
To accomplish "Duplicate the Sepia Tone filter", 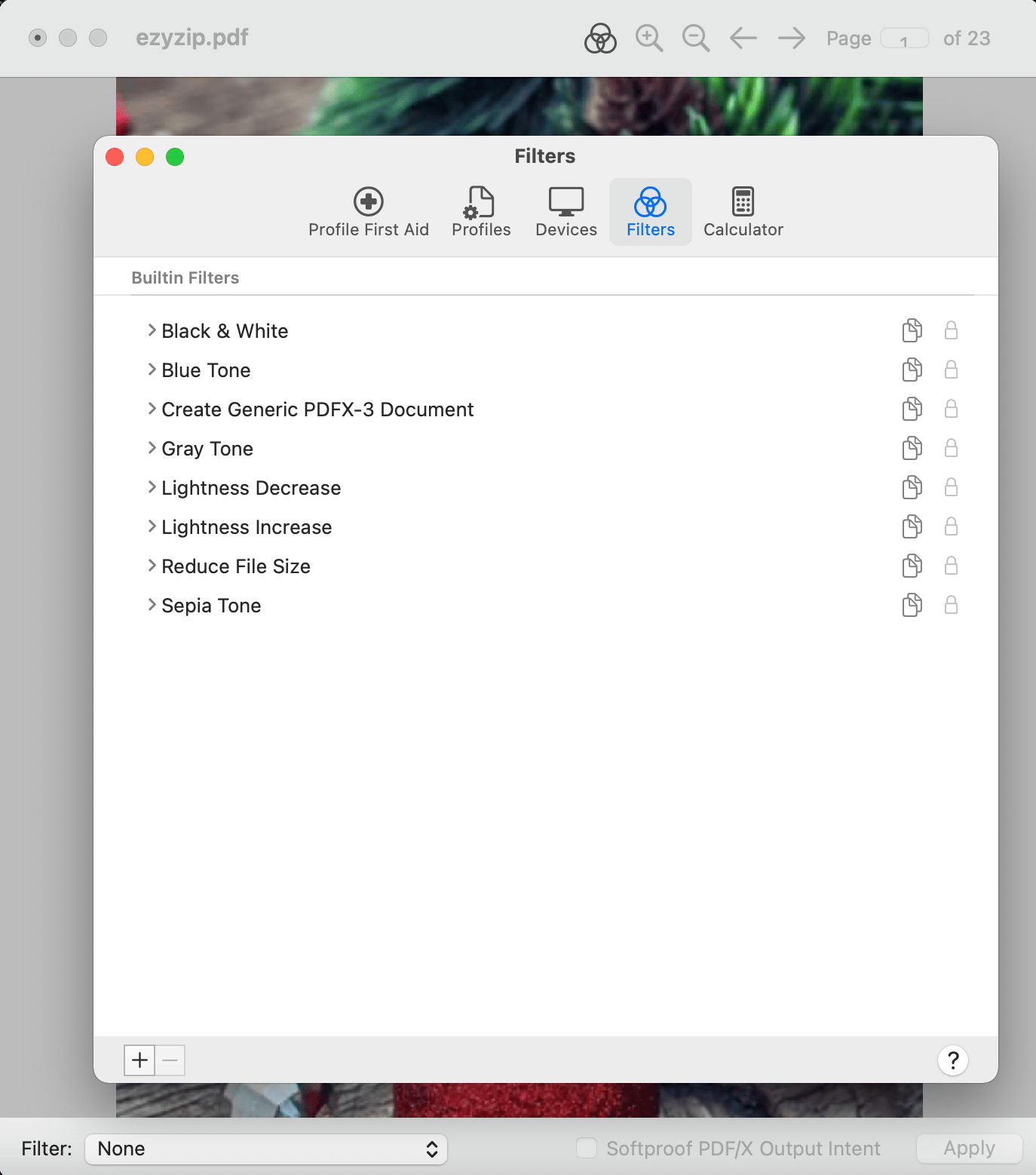I will tap(912, 605).
